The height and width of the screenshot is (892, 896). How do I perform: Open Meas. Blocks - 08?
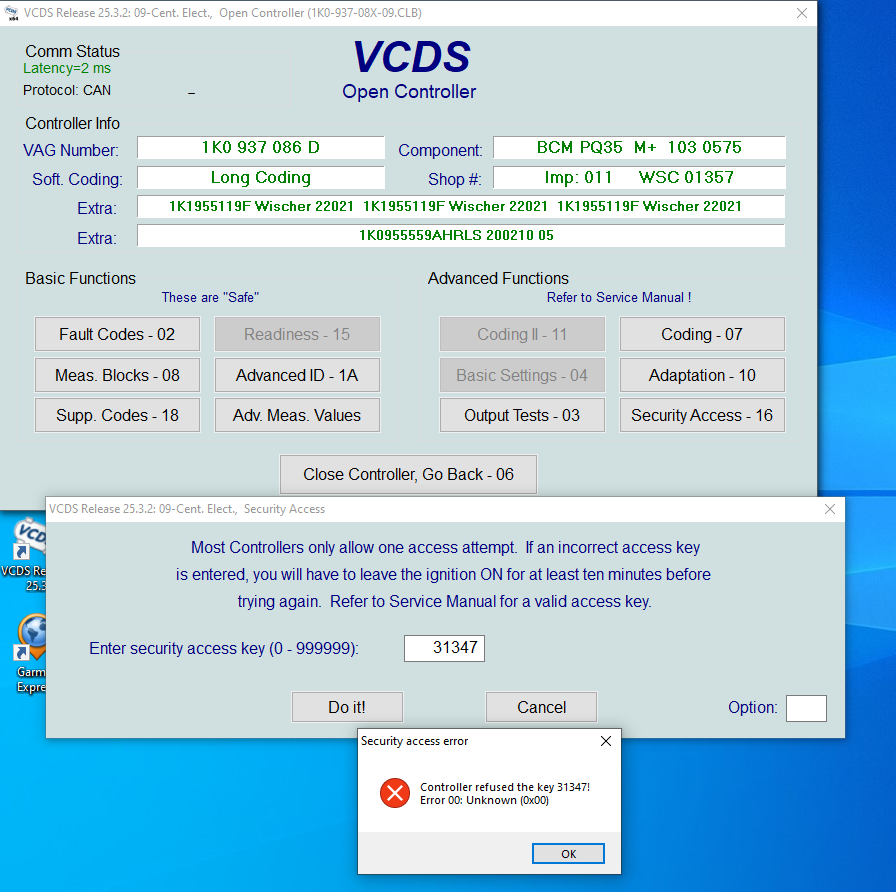click(x=117, y=375)
